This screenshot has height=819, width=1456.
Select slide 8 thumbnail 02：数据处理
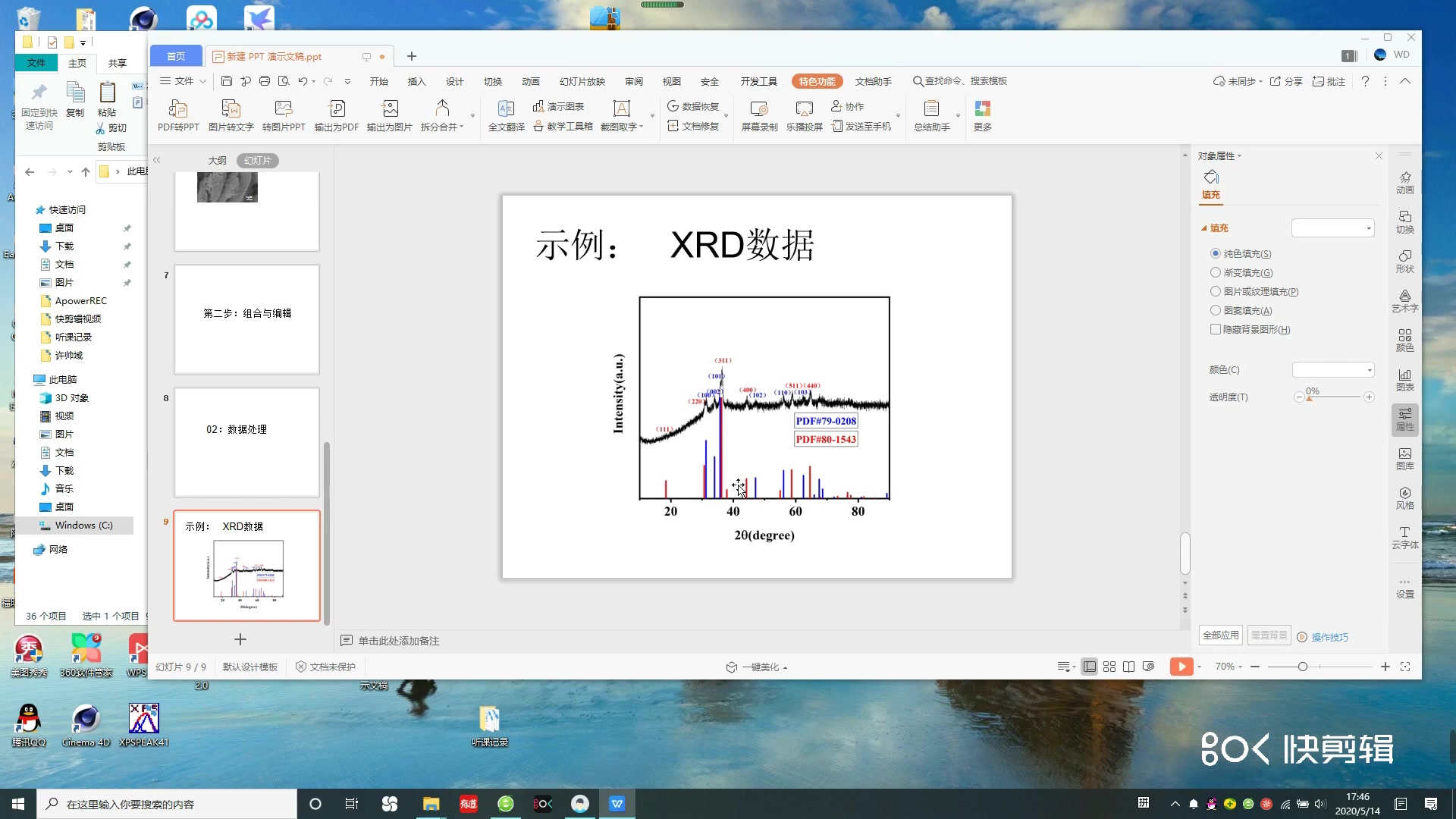pyautogui.click(x=246, y=442)
